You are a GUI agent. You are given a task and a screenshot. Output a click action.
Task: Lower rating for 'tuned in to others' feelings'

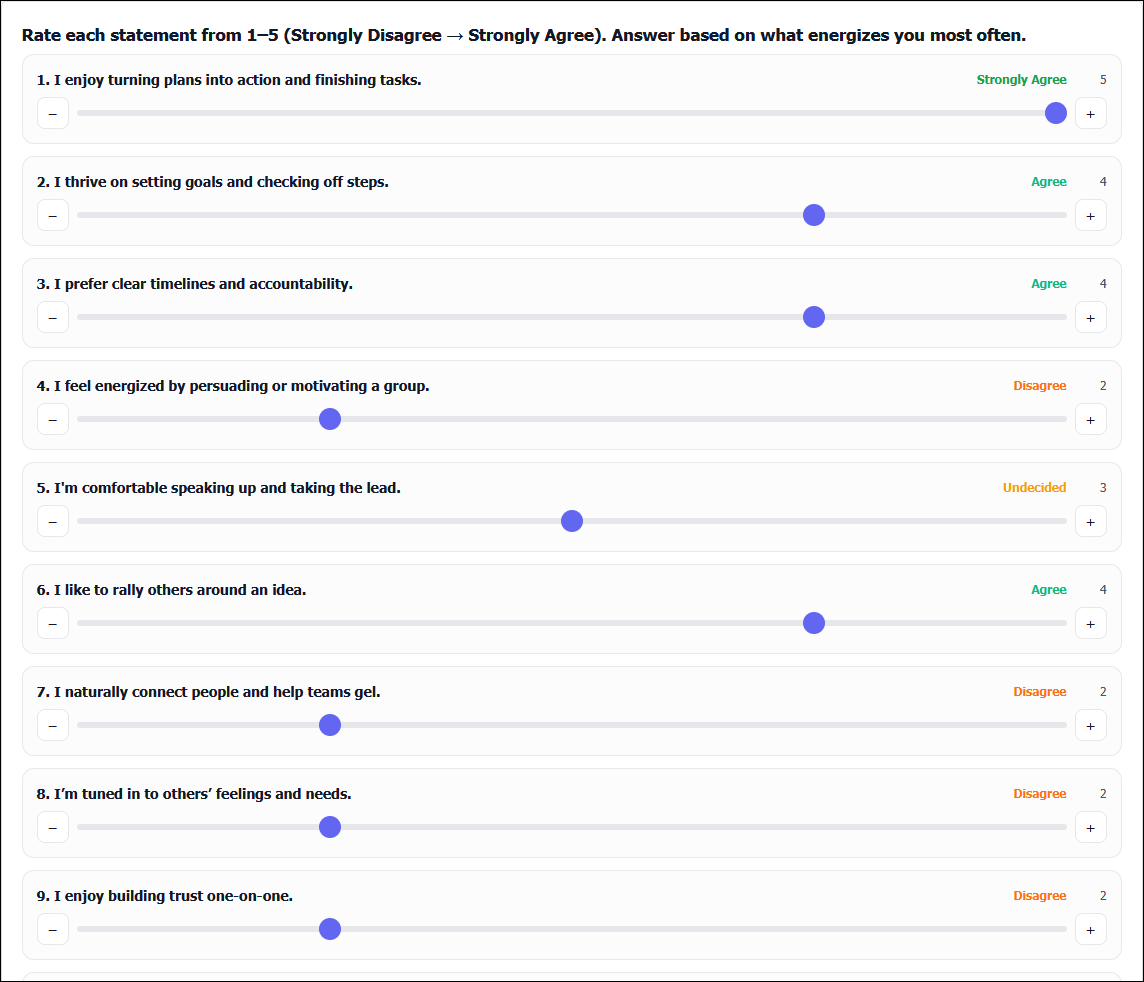pyautogui.click(x=53, y=828)
